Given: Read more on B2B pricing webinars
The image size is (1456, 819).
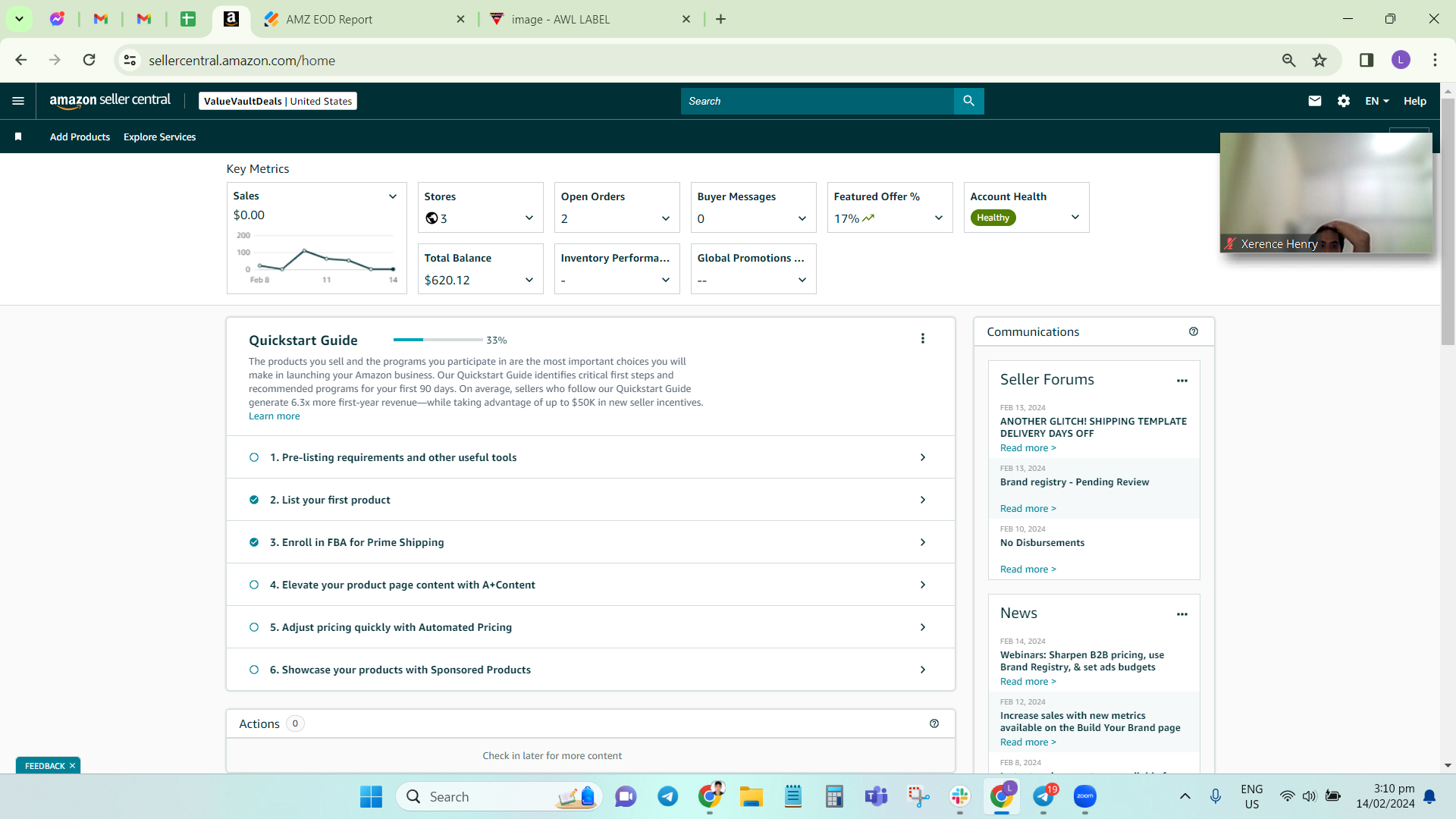Looking at the screenshot, I should click(x=1028, y=682).
